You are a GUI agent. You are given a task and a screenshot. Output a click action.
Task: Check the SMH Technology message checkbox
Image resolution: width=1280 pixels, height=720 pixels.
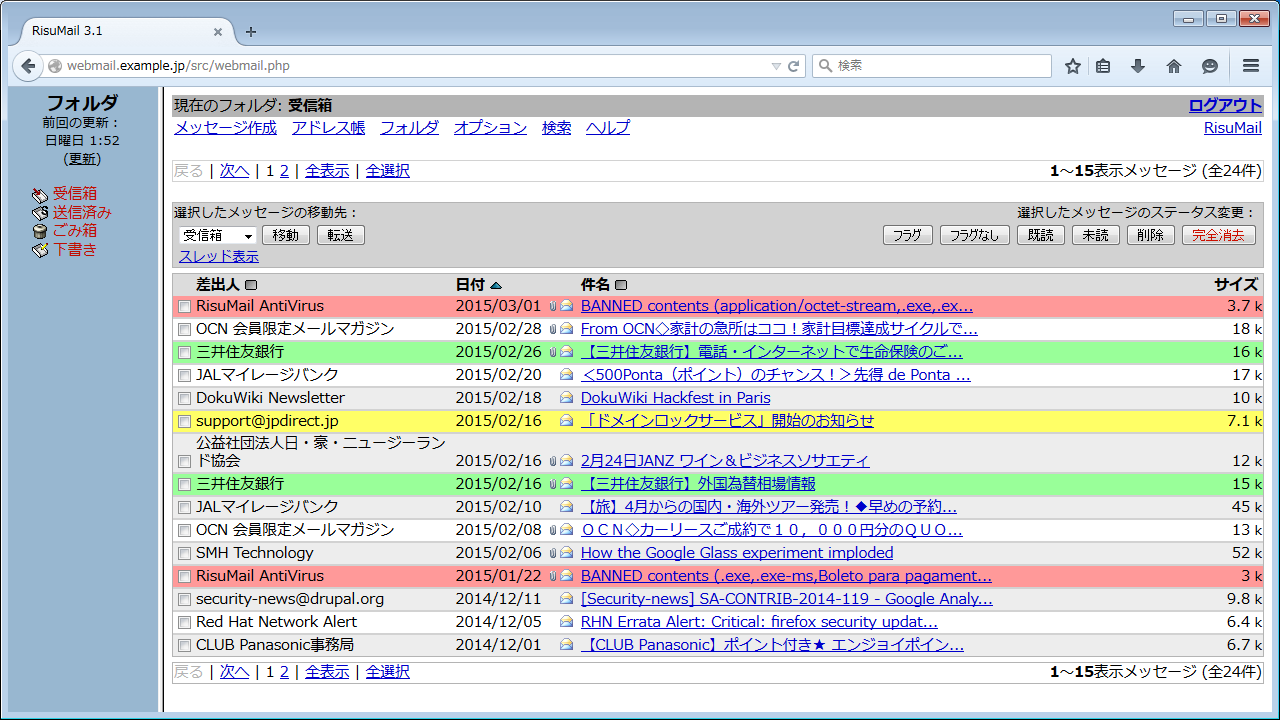click(184, 554)
